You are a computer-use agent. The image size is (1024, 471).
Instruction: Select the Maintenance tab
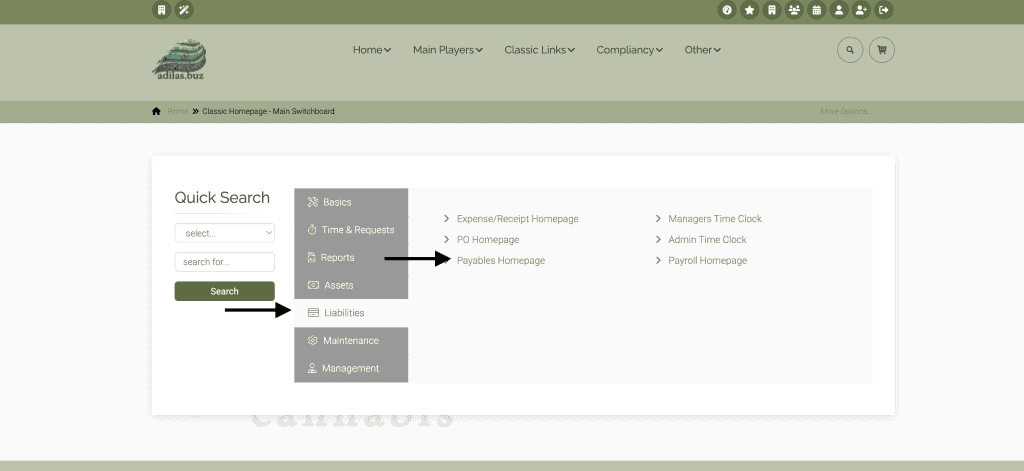tap(350, 341)
